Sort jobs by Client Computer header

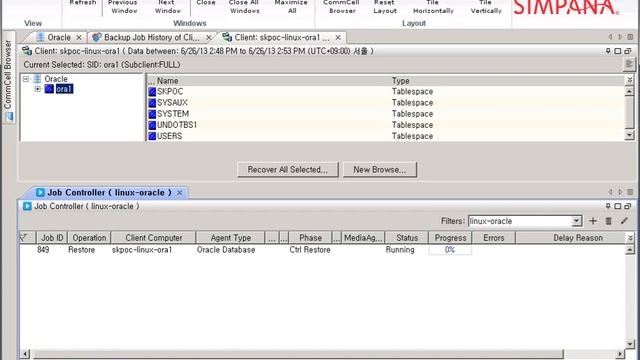[153, 238]
